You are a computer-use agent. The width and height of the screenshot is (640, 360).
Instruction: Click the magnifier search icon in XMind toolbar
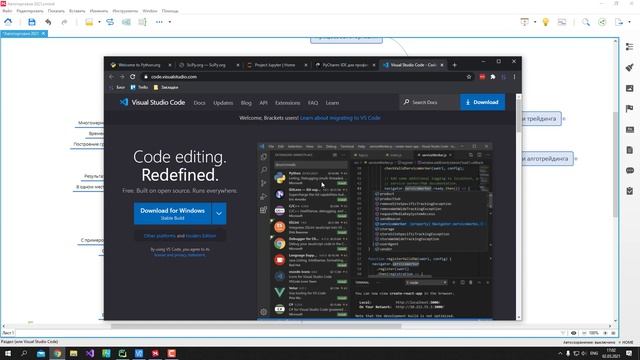click(586, 22)
